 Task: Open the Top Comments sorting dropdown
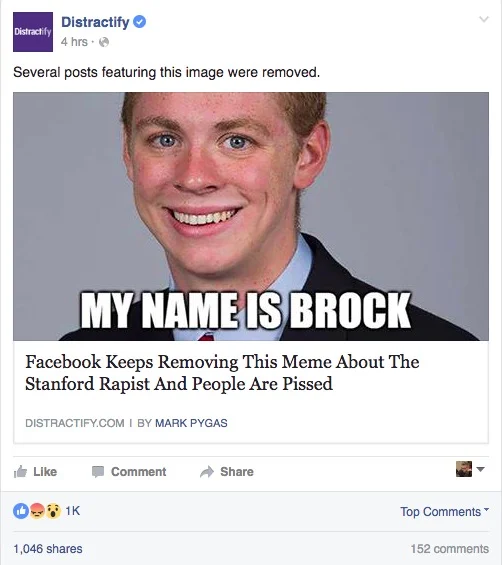pos(444,511)
